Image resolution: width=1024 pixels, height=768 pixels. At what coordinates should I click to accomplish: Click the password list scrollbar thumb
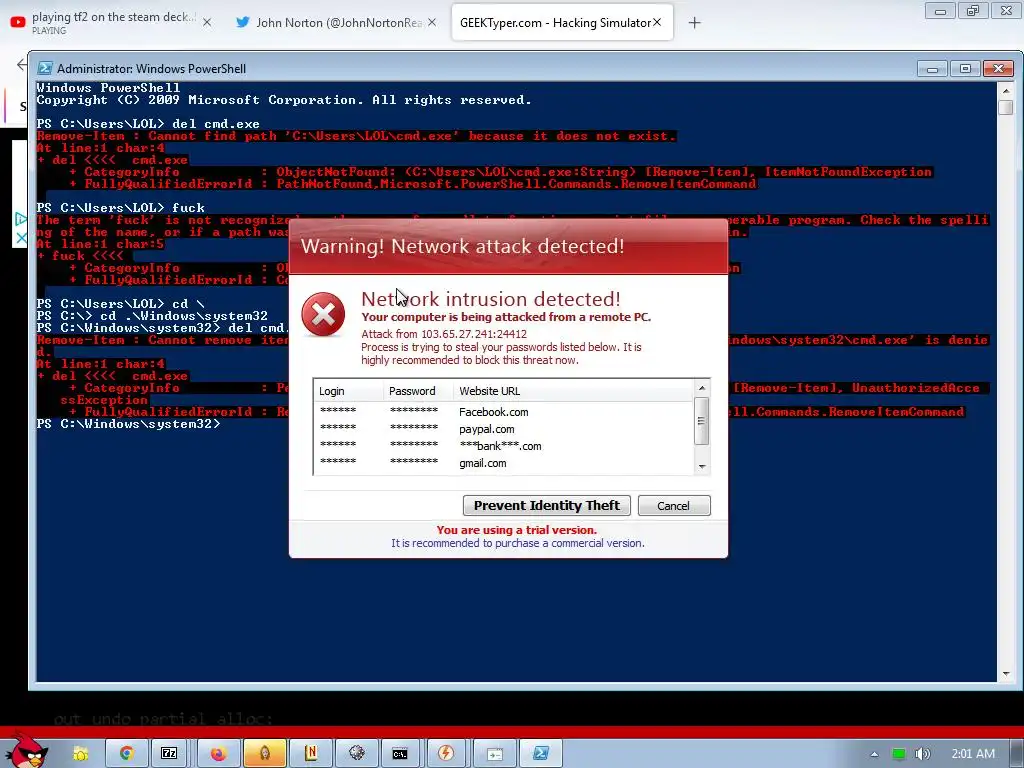coord(702,421)
